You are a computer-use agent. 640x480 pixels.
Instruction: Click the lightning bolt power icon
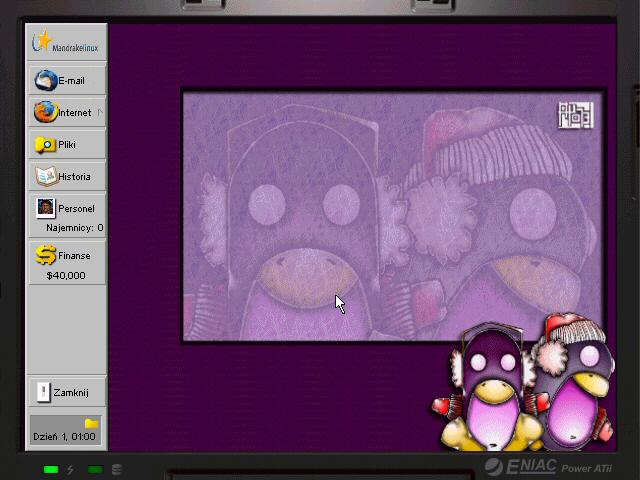click(x=71, y=469)
